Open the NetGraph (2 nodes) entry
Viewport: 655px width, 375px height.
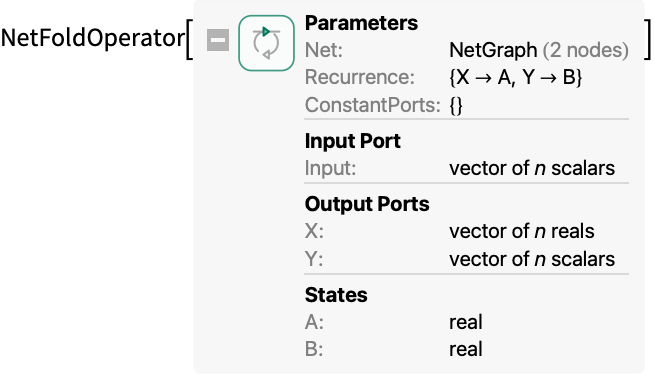[x=539, y=50]
